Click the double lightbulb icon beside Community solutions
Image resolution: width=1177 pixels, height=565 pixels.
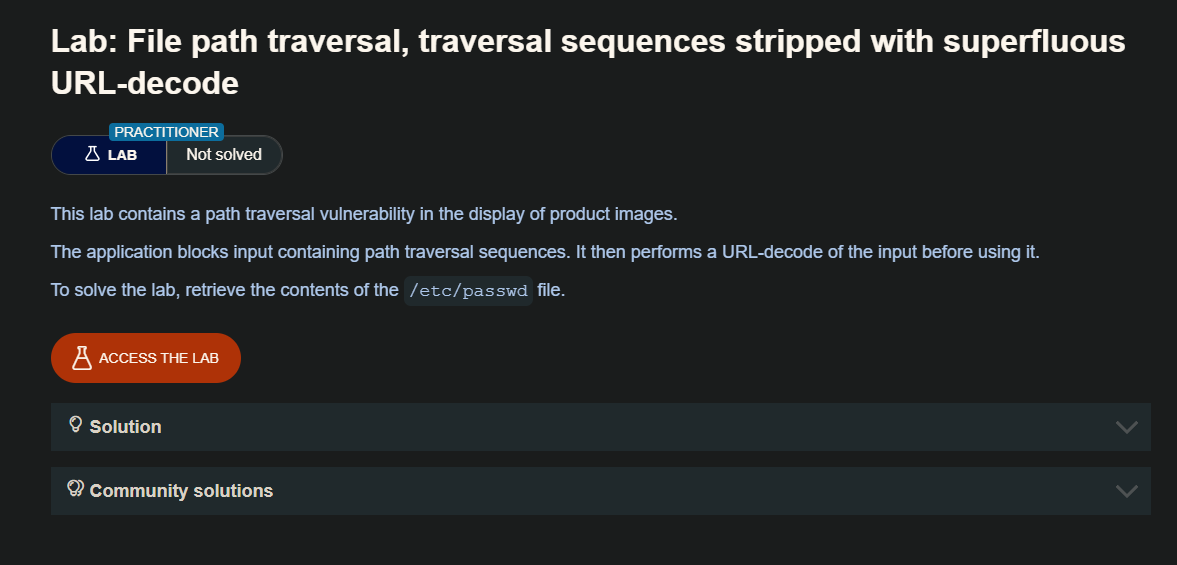(75, 489)
